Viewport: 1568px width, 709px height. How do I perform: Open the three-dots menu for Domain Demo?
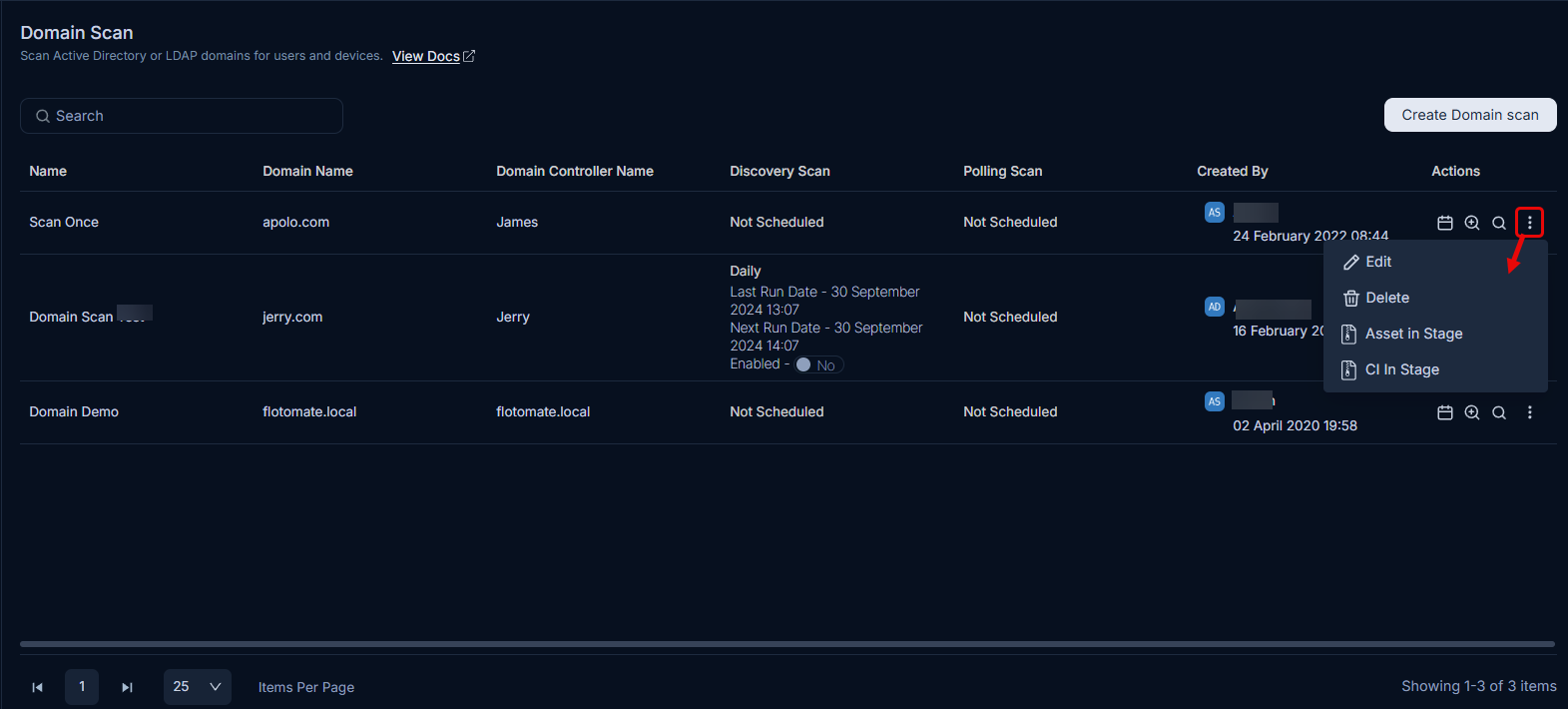(1529, 412)
